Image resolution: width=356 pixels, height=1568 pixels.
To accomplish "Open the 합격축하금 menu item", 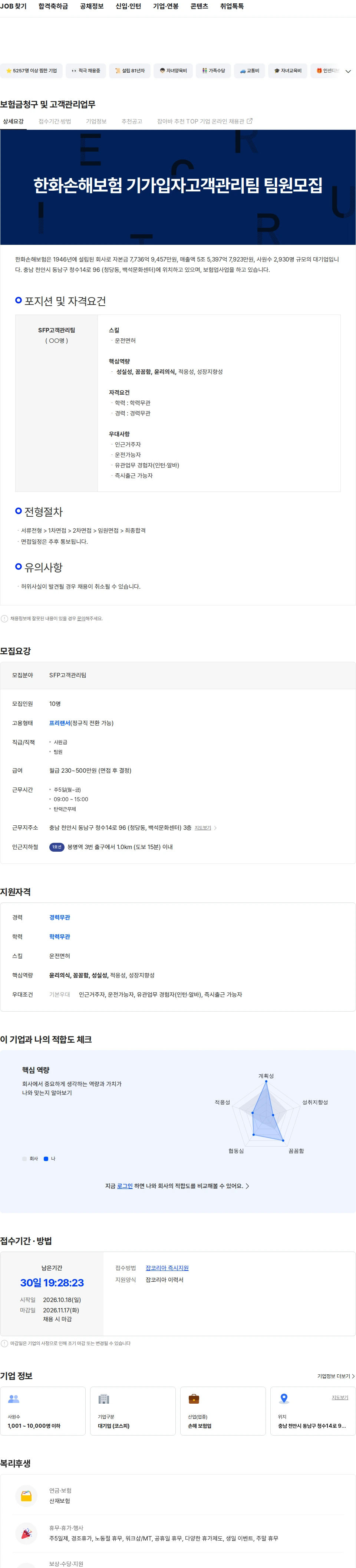I will click(53, 6).
